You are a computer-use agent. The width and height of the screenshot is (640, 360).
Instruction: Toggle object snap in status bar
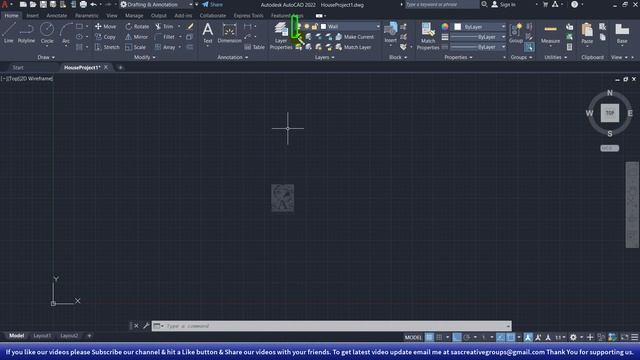click(x=510, y=337)
